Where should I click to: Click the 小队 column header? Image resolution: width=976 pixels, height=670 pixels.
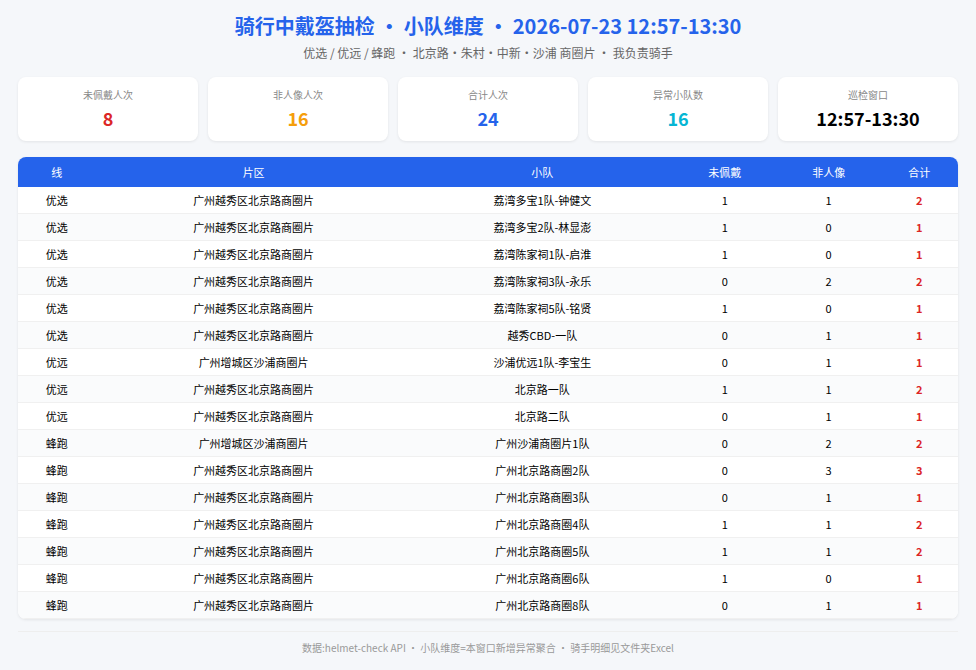tap(542, 172)
